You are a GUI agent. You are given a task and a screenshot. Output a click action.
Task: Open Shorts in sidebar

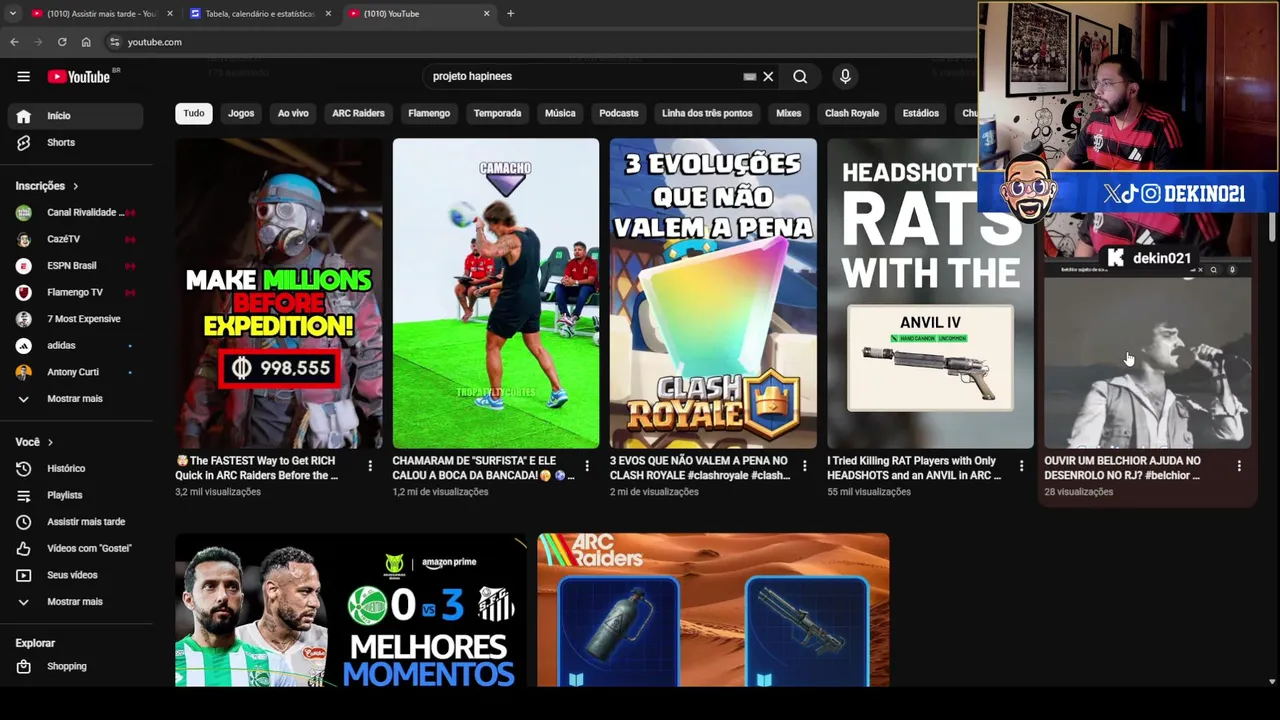(76, 143)
